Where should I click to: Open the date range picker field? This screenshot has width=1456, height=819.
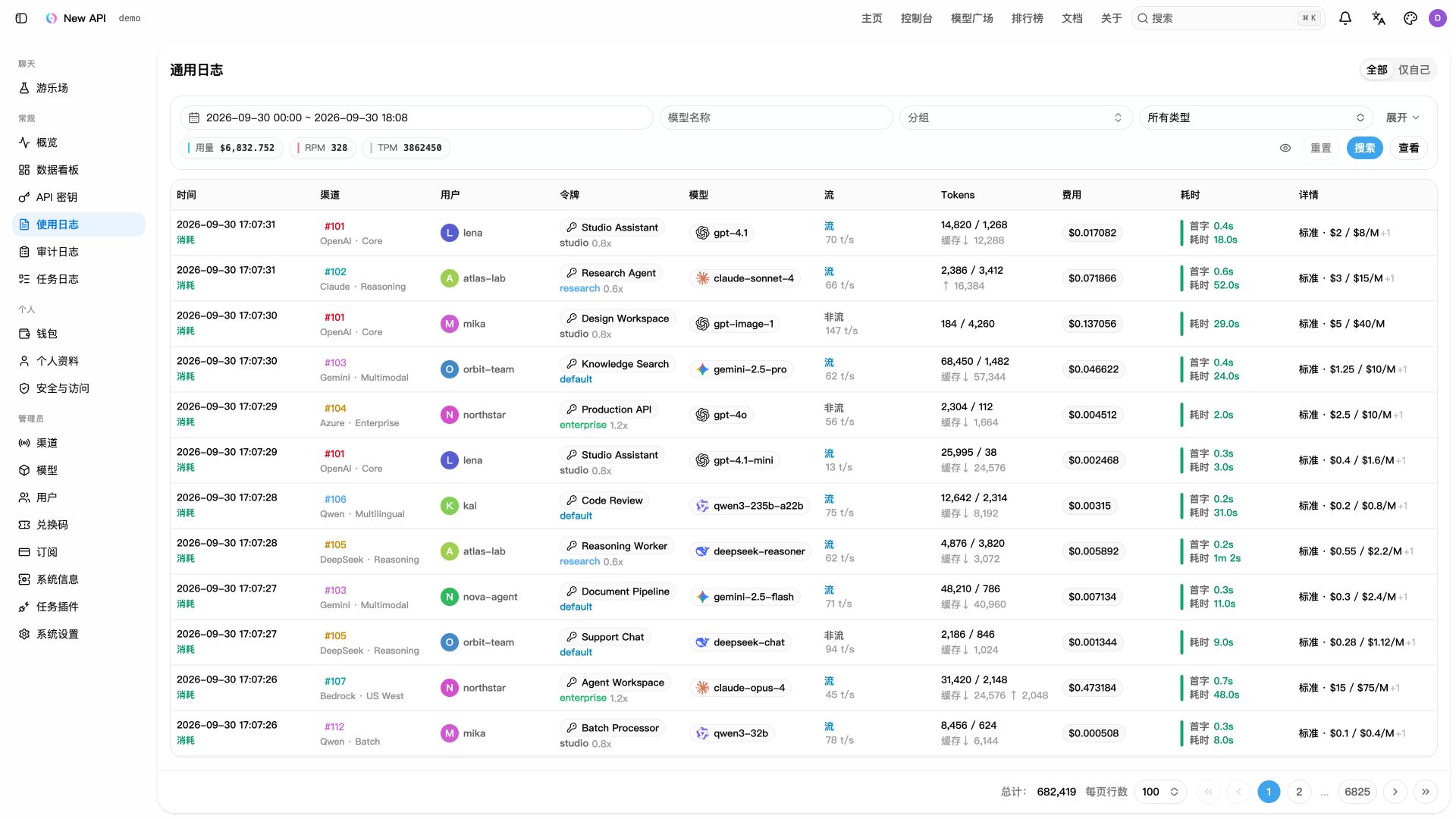click(x=416, y=118)
